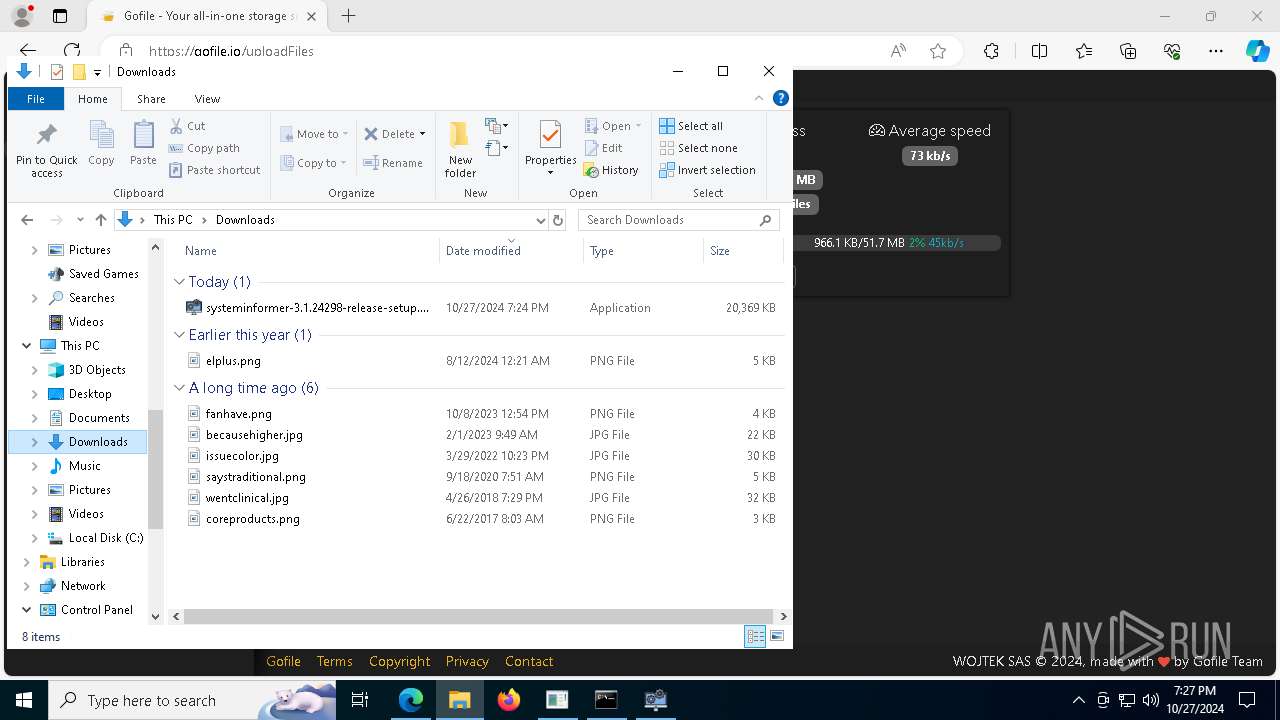Click Select all in ribbon
The height and width of the screenshot is (720, 1280).
pyautogui.click(x=690, y=126)
